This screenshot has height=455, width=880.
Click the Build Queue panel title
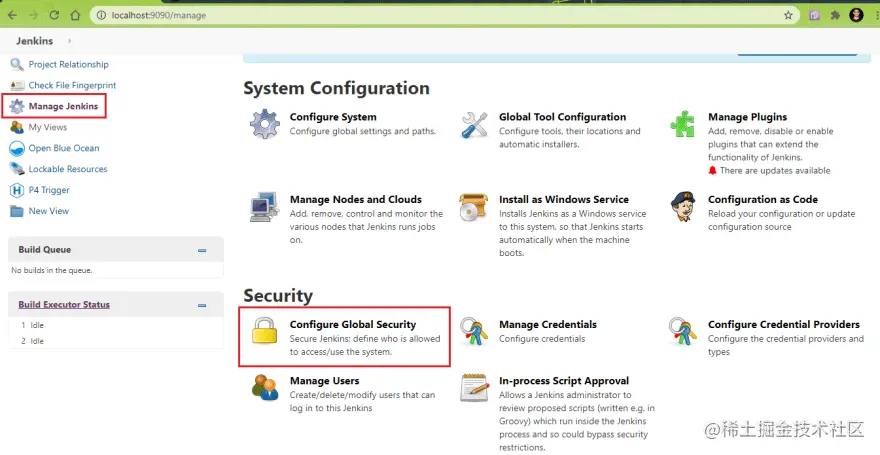[x=44, y=250]
